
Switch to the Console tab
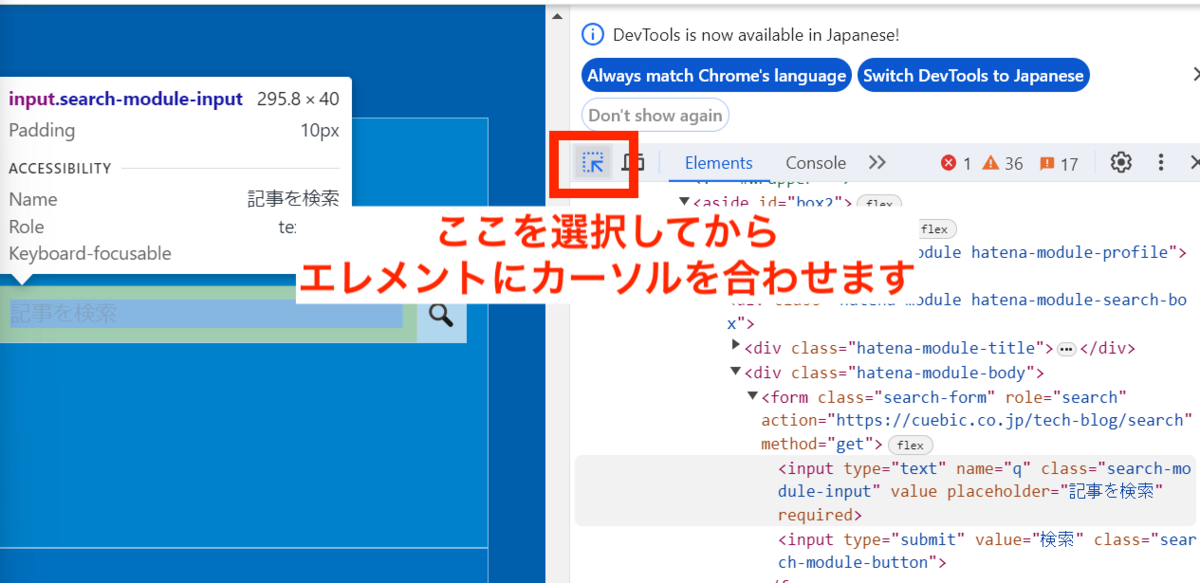(x=815, y=163)
